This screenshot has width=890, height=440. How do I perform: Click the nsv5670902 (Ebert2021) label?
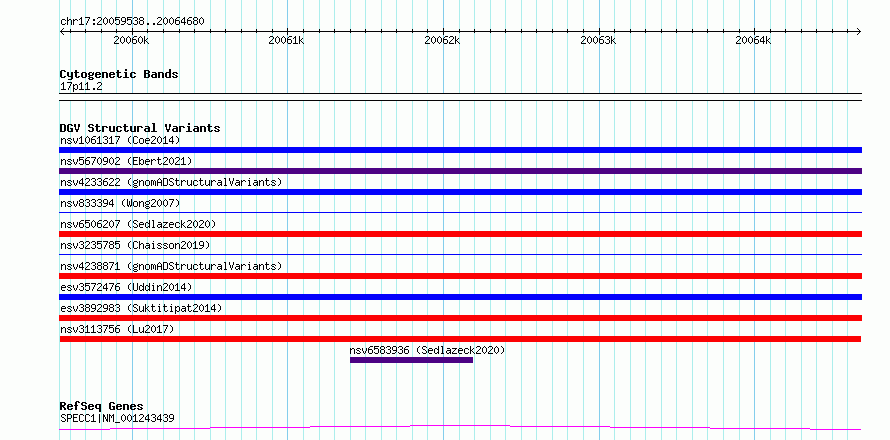[x=126, y=161]
